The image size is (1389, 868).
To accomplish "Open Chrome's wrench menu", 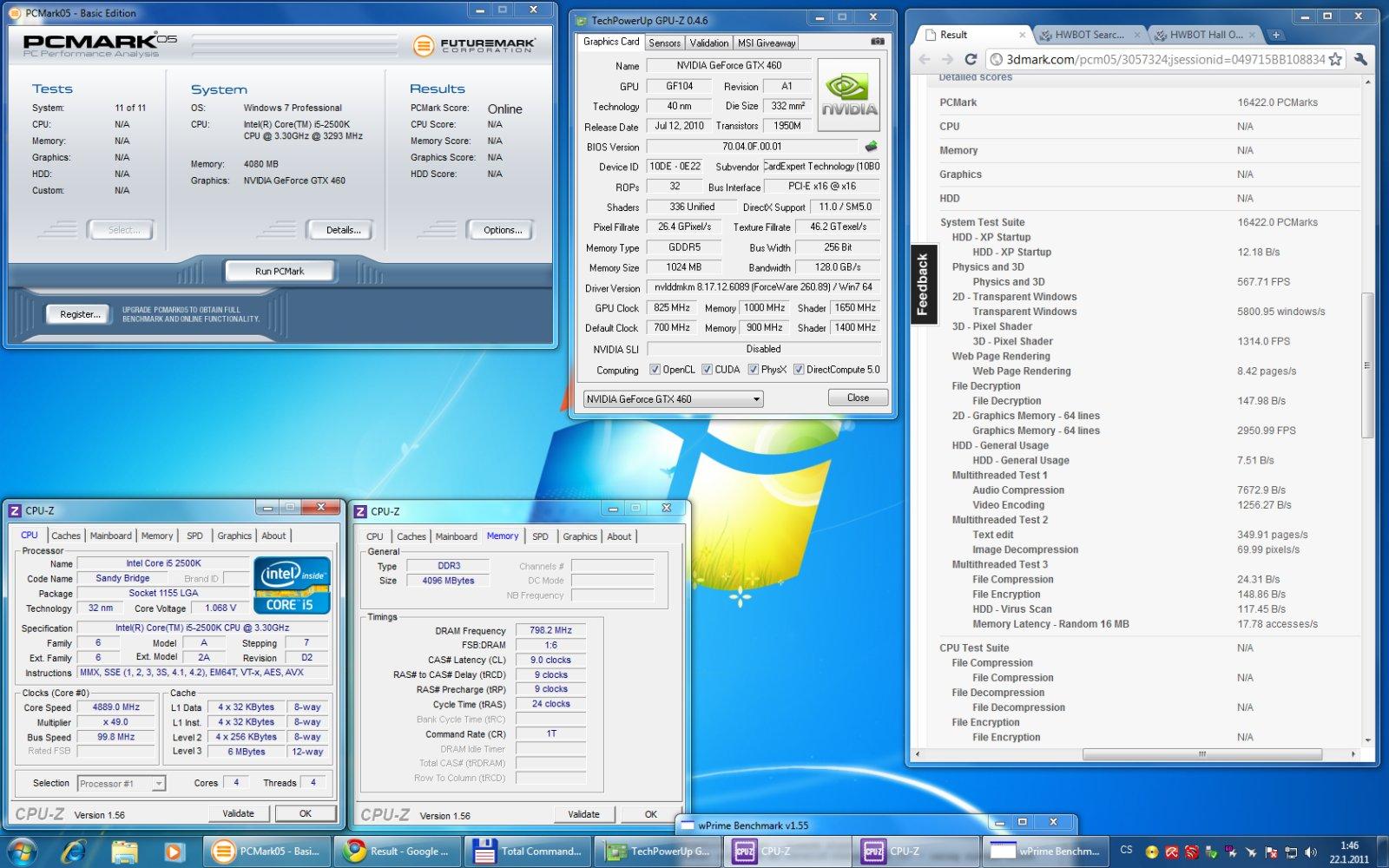I will [x=1360, y=59].
